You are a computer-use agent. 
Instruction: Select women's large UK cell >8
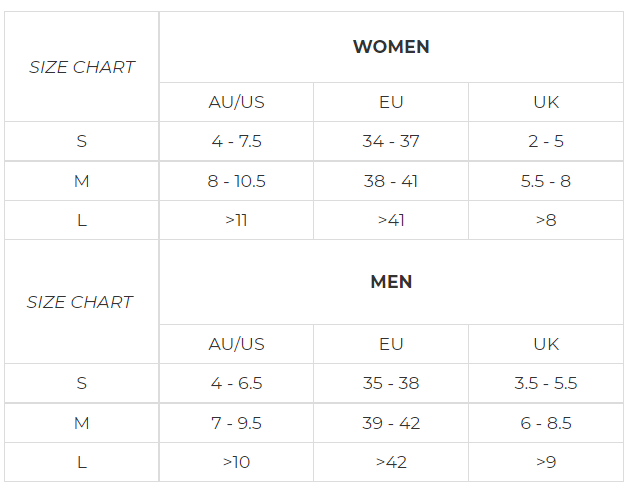pos(546,220)
